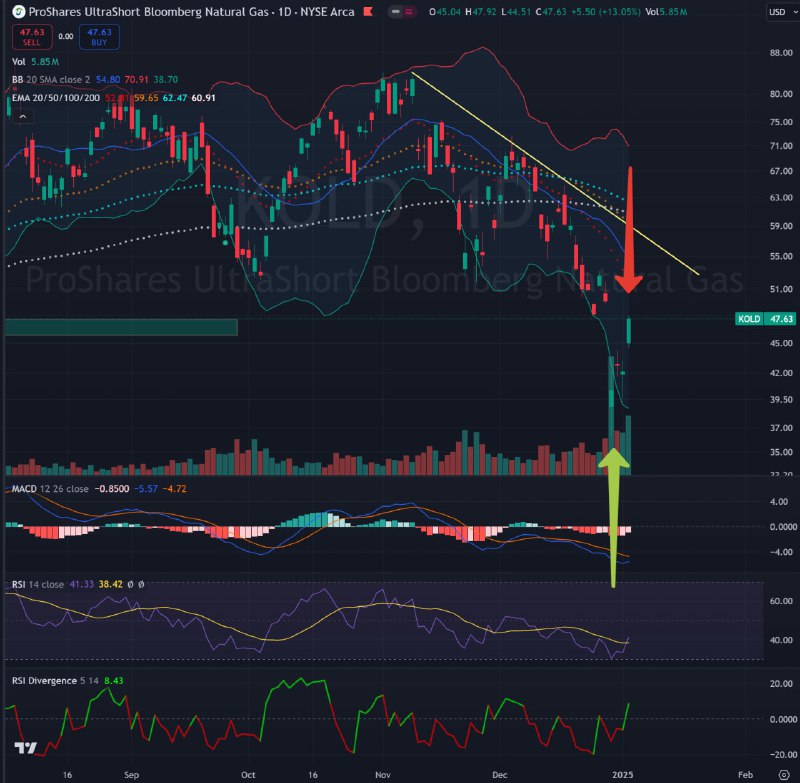Select the RSI 14 close legend
The width and height of the screenshot is (800, 783).
38,584
